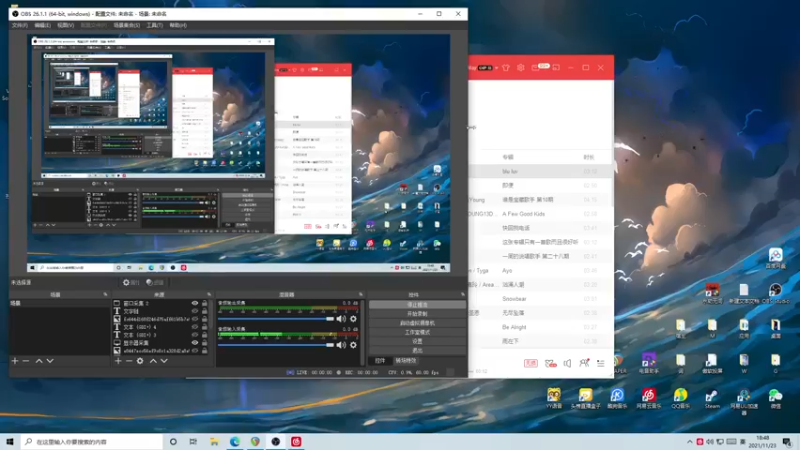The image size is (800, 450).
Task: Toggle lock on 显示器采集 source
Action: [205, 343]
